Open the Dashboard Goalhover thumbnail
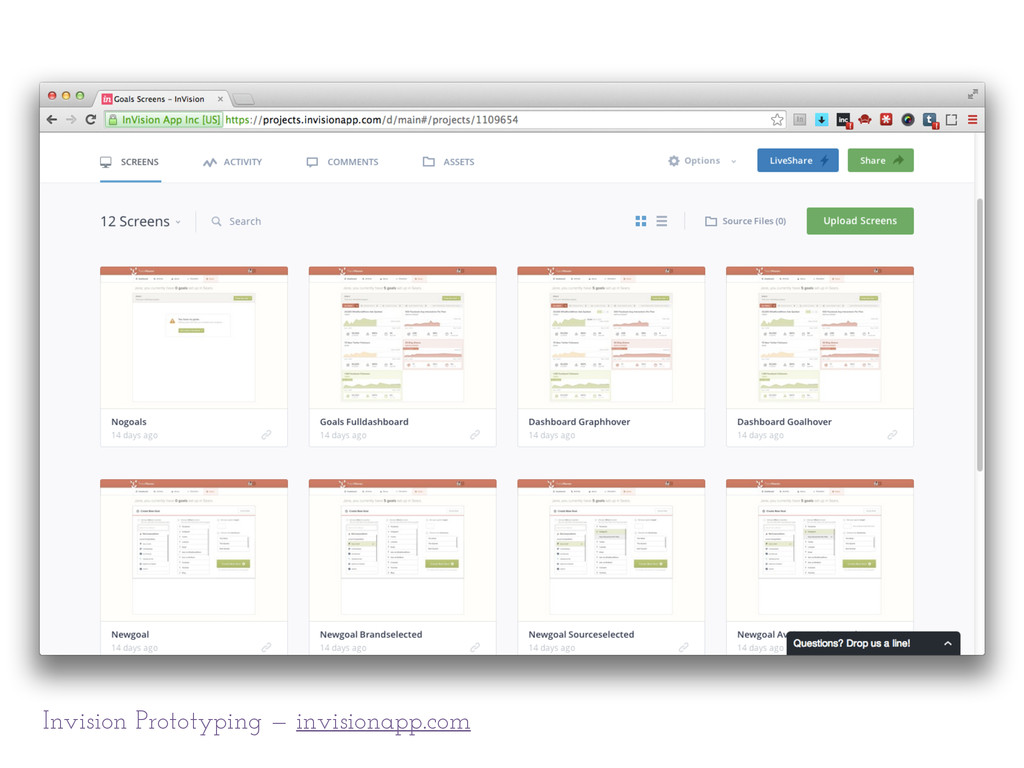 [820, 337]
